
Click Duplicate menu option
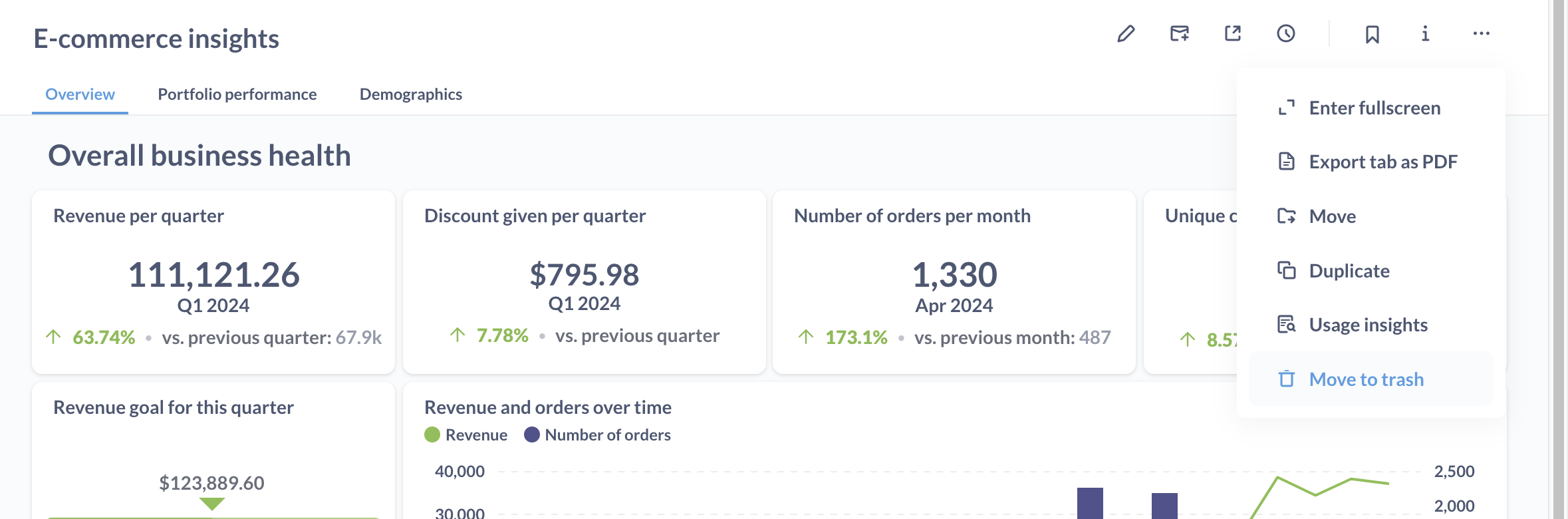(x=1349, y=271)
